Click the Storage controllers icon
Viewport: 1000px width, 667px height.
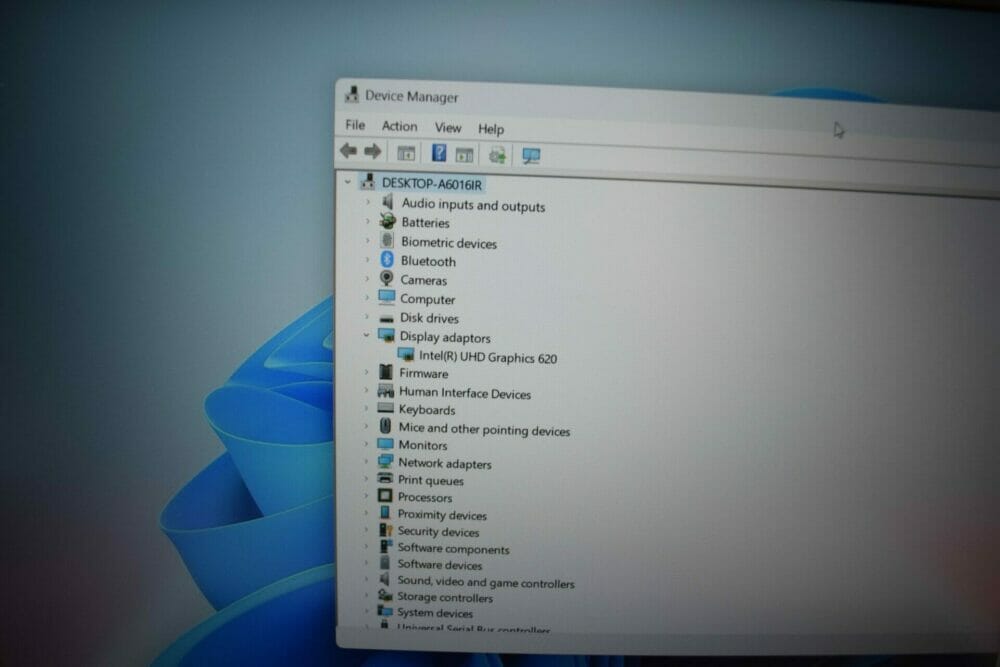(385, 595)
